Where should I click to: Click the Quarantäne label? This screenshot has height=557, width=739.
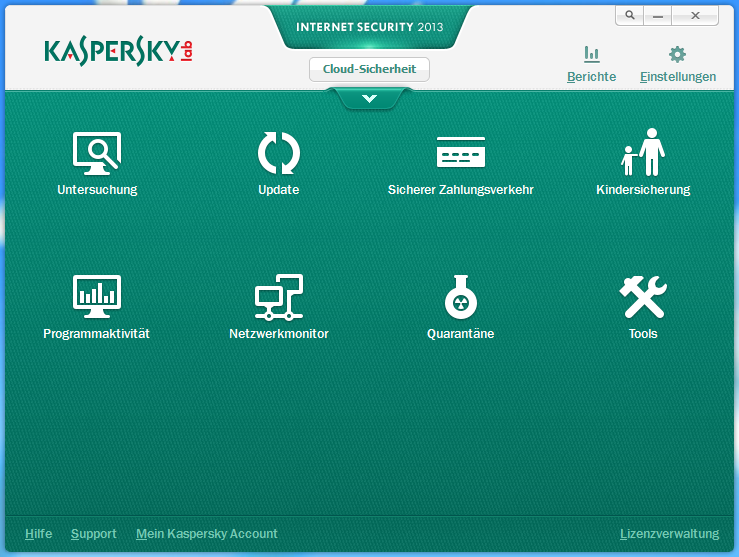tap(460, 334)
